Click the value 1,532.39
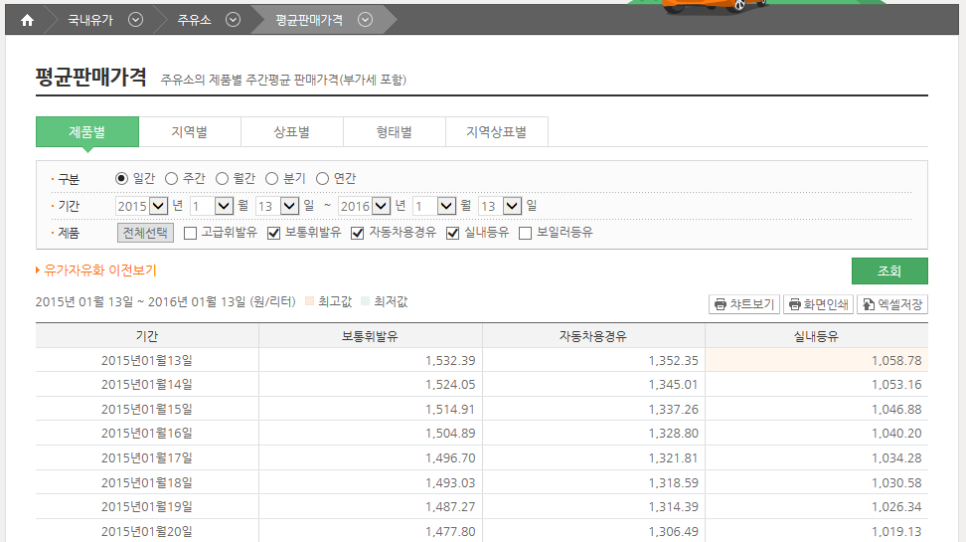 point(450,360)
